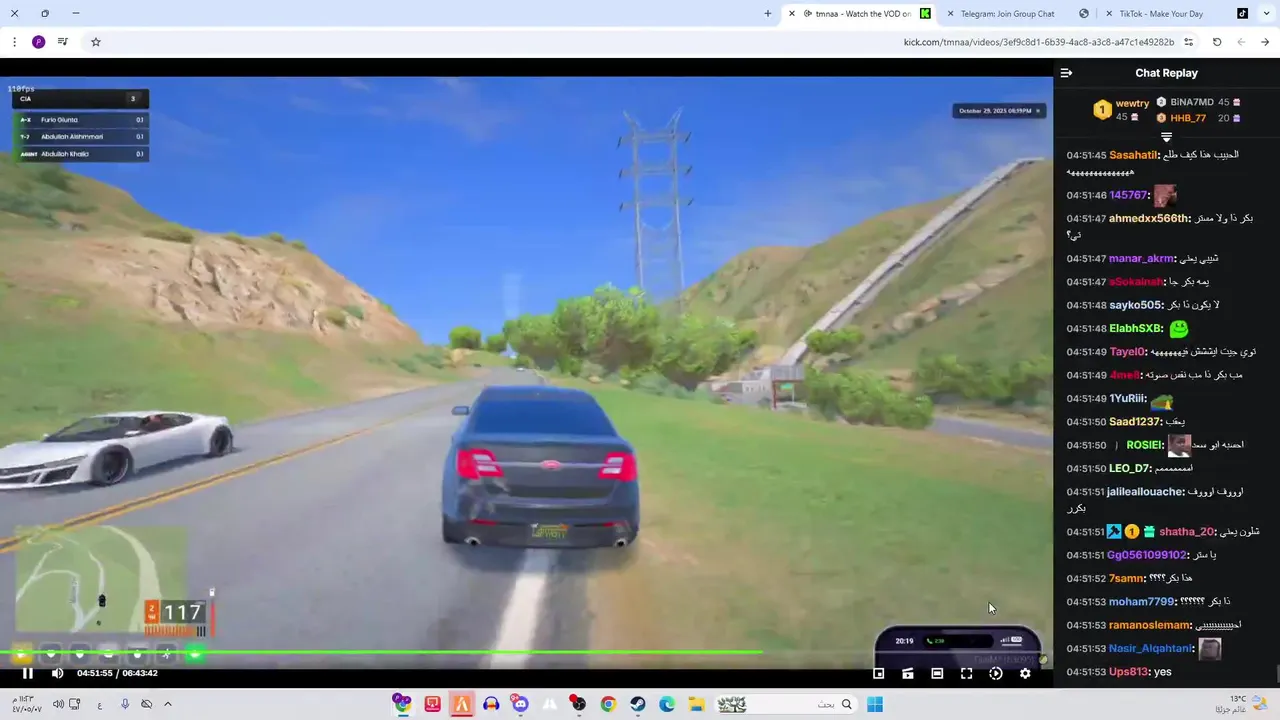Viewport: 1280px width, 720px height.
Task: Open a new browser tab
Action: click(767, 14)
